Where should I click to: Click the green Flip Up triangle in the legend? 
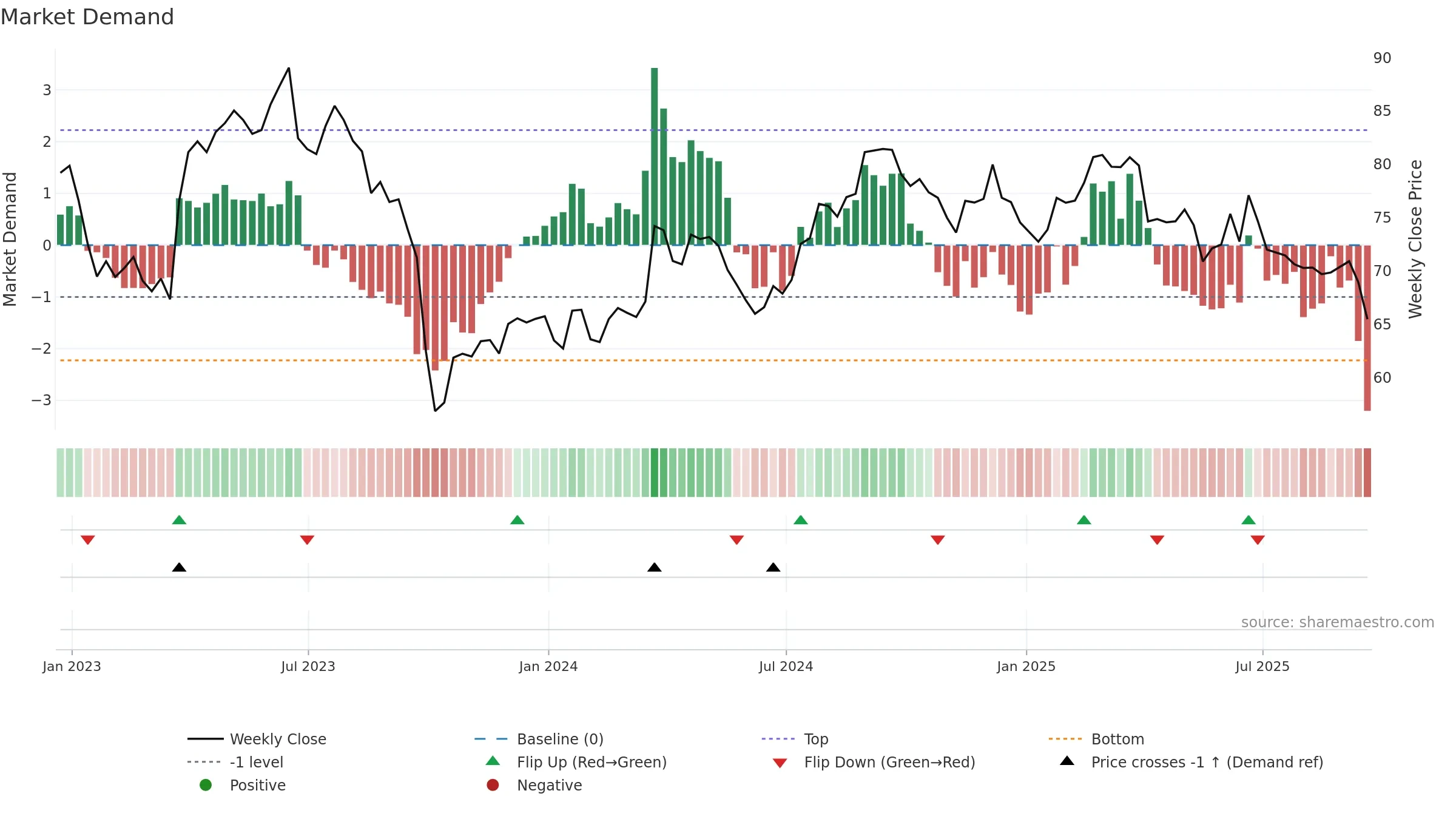click(493, 761)
